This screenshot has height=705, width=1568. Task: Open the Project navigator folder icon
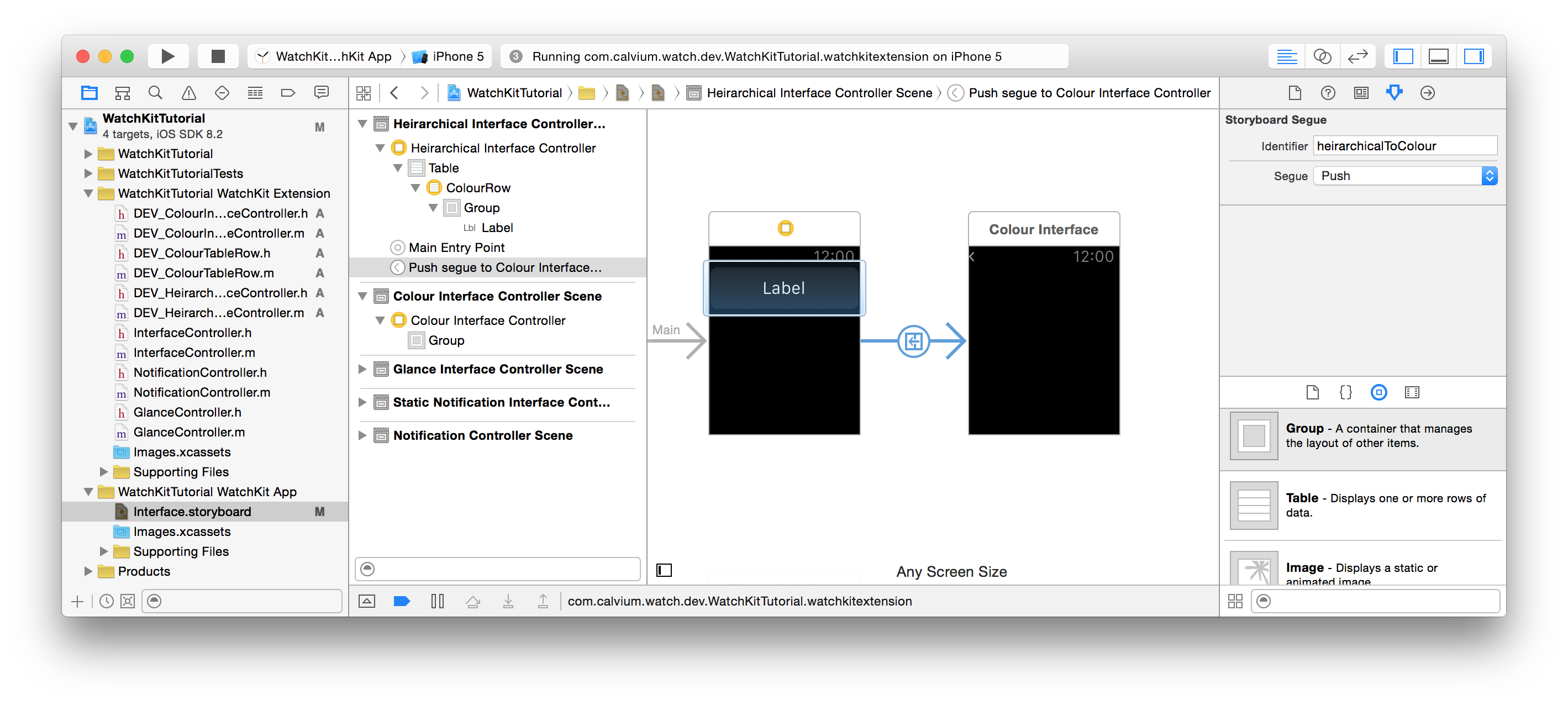point(90,92)
